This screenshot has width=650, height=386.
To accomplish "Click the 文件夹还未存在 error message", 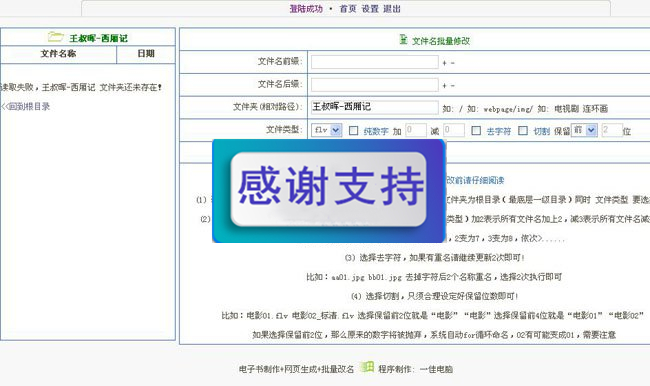I will [81, 87].
